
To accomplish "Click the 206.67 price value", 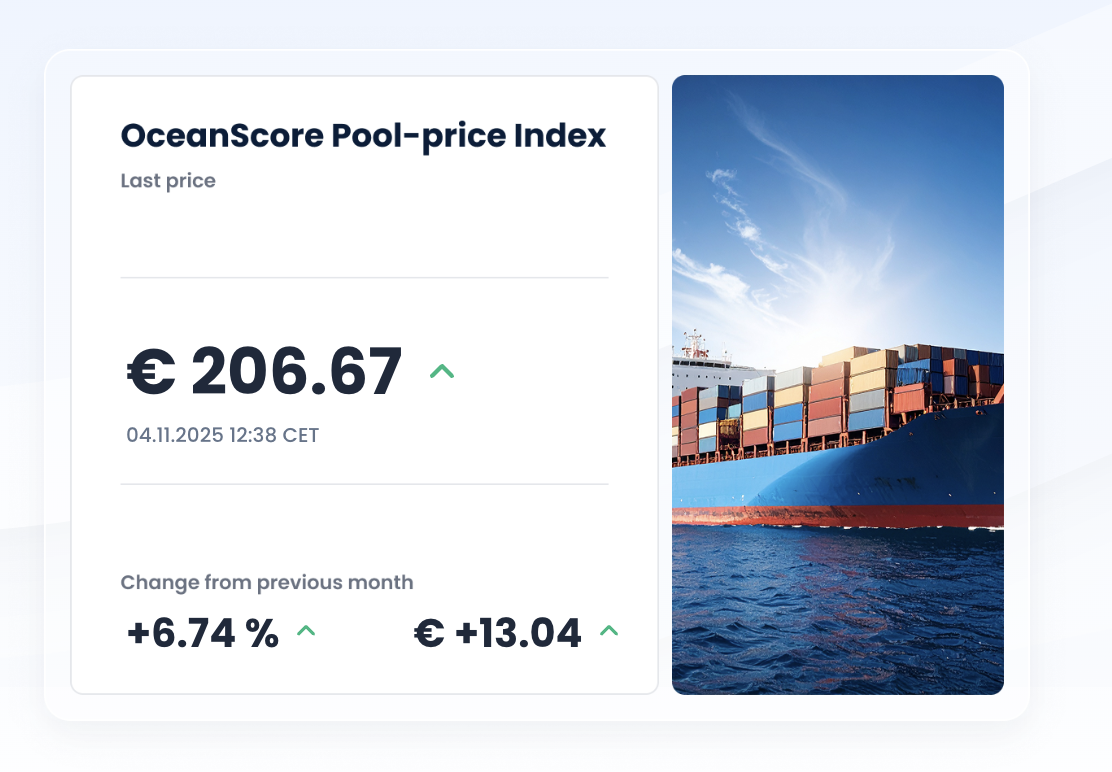I will (x=296, y=372).
